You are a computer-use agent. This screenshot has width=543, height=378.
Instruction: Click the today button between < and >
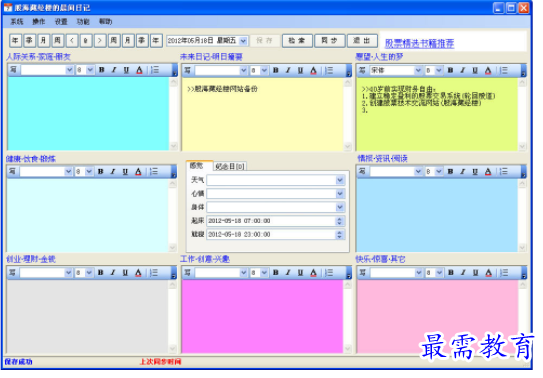[86, 41]
